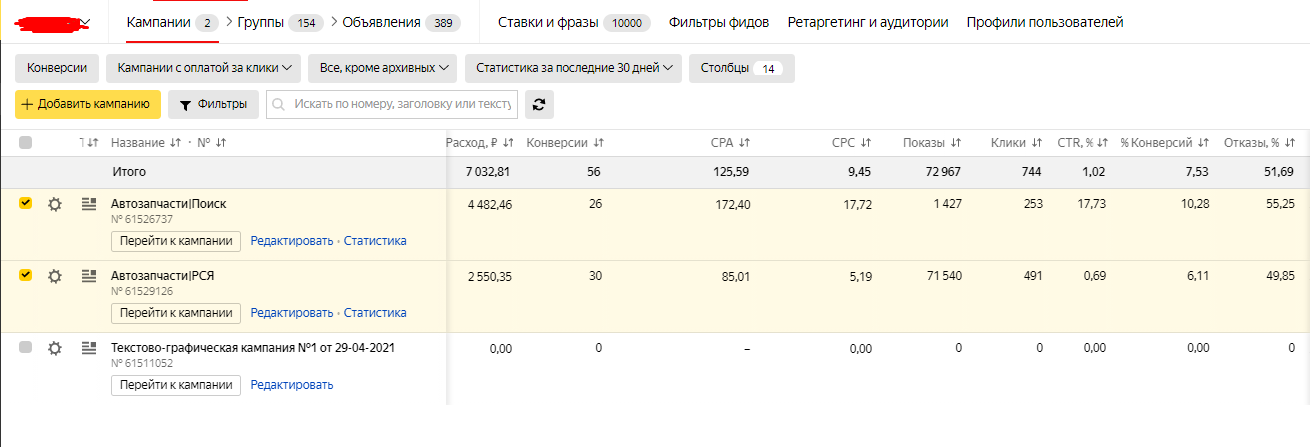Open the Фильтры button with funnel icon

[213, 104]
